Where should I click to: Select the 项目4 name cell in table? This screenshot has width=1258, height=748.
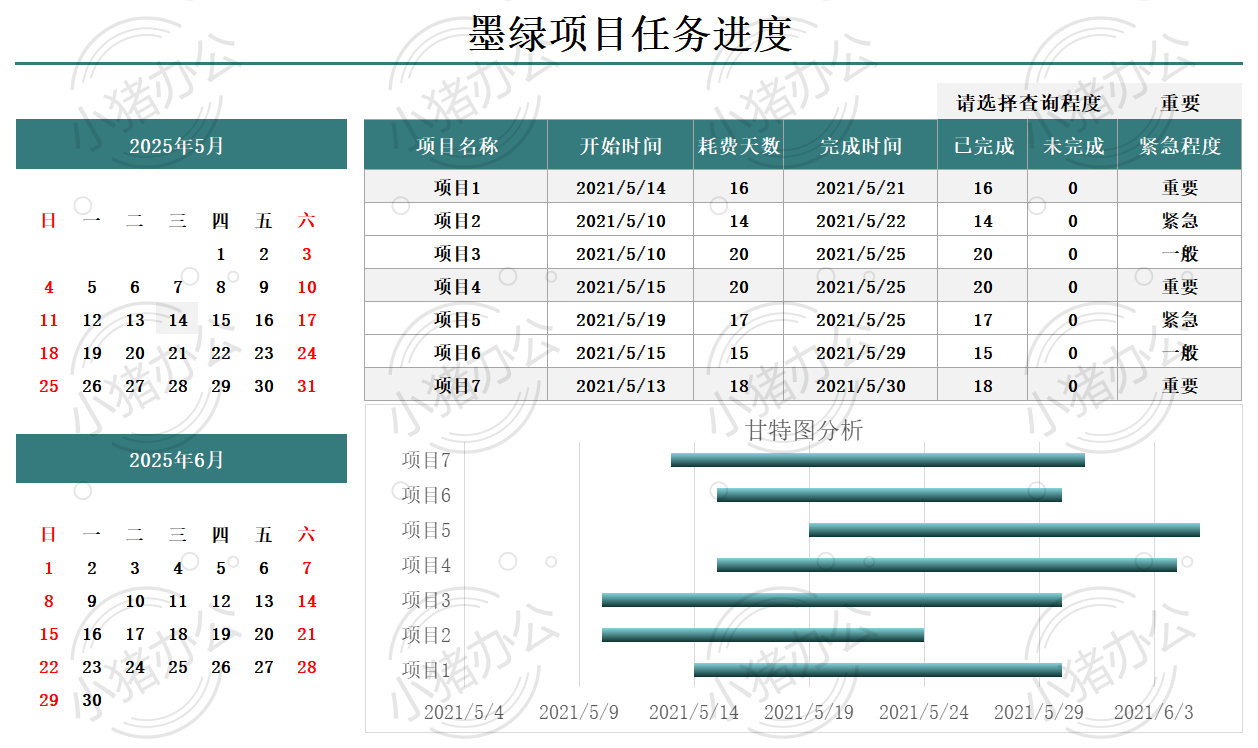[456, 286]
